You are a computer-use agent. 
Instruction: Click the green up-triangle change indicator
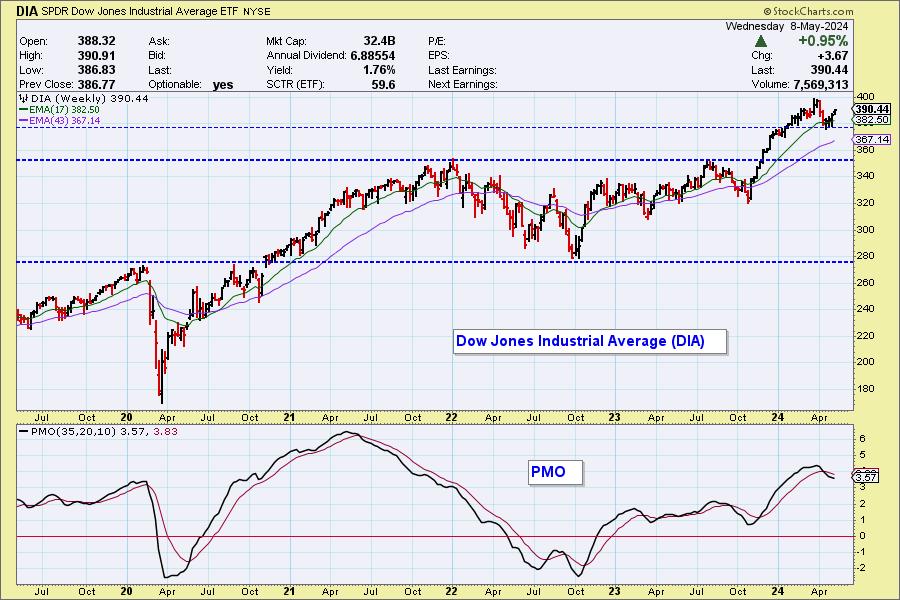(x=761, y=41)
